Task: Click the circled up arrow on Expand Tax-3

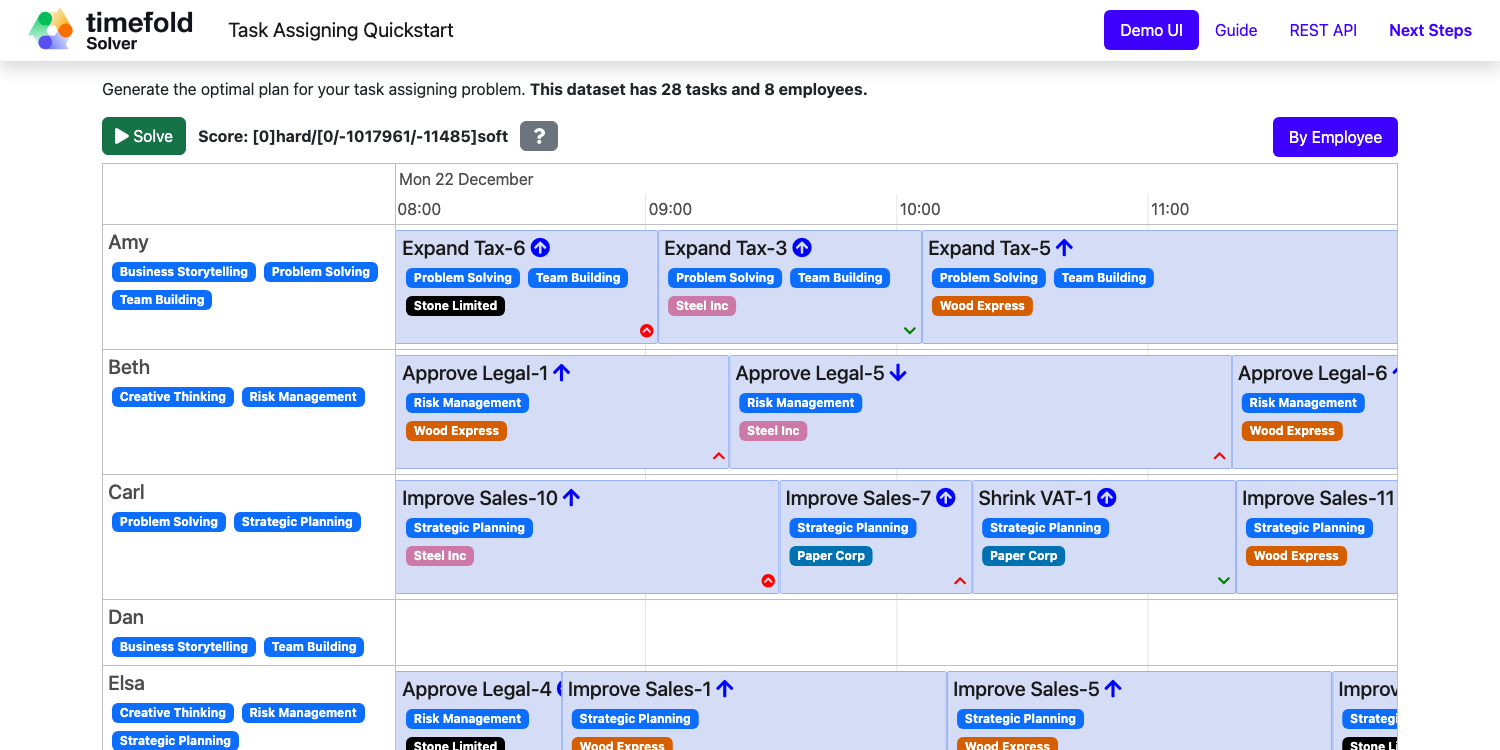Action: tap(802, 248)
